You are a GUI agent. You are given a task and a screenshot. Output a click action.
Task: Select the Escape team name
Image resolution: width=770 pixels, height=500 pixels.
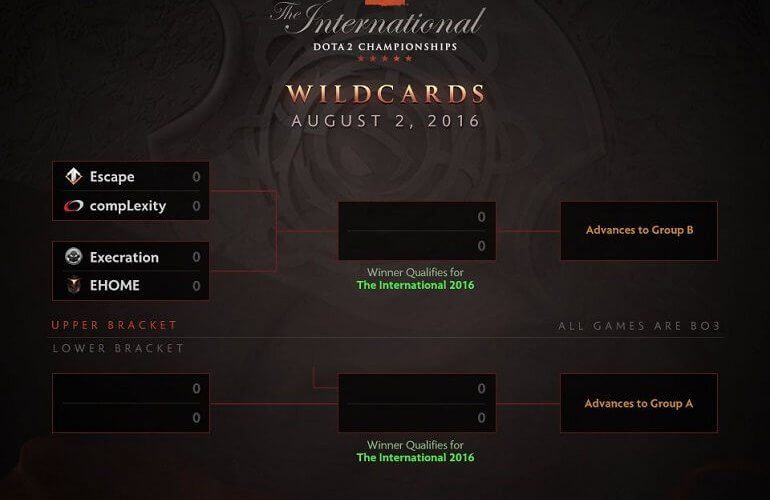point(112,177)
